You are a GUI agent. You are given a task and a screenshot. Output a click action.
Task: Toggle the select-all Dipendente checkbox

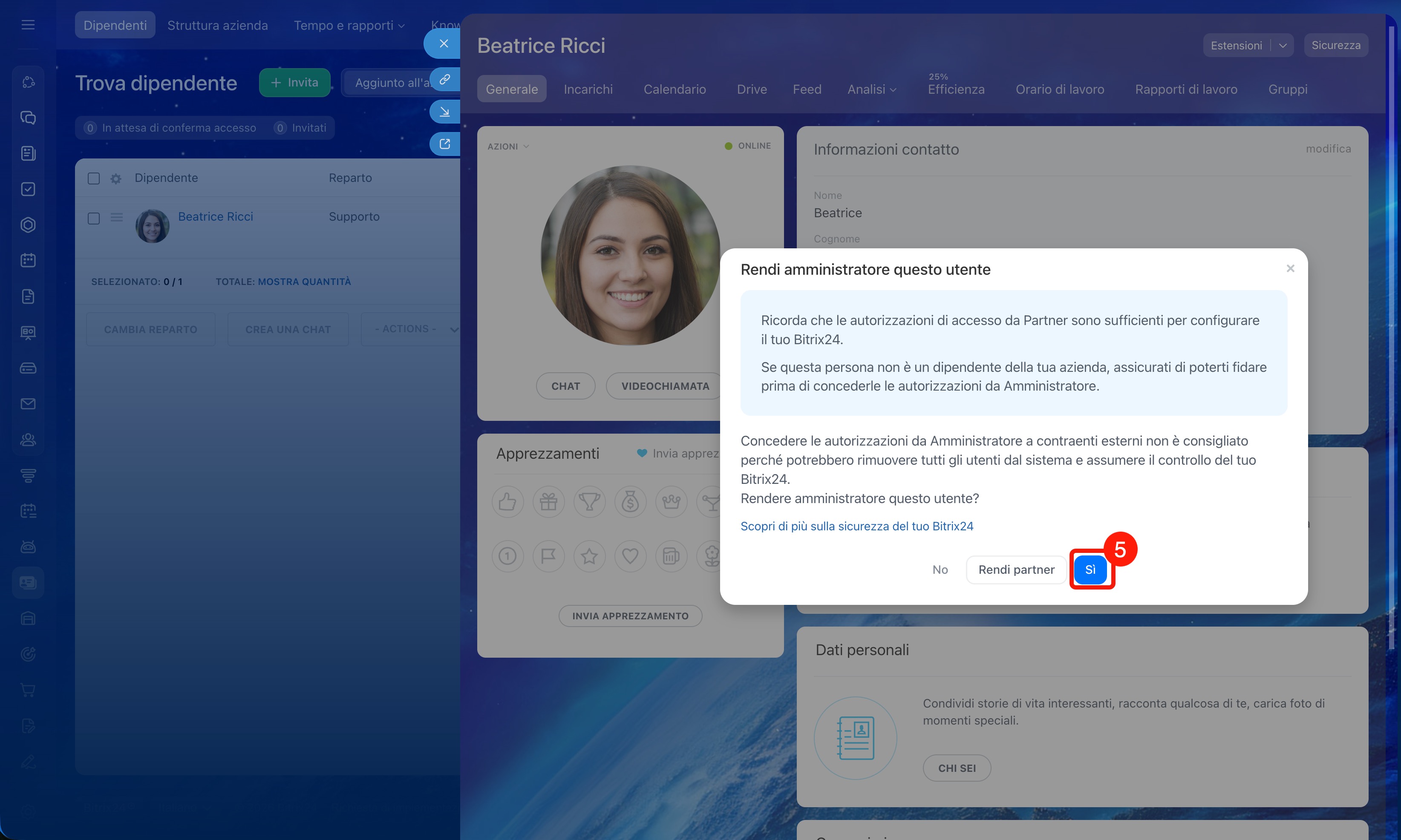(94, 178)
